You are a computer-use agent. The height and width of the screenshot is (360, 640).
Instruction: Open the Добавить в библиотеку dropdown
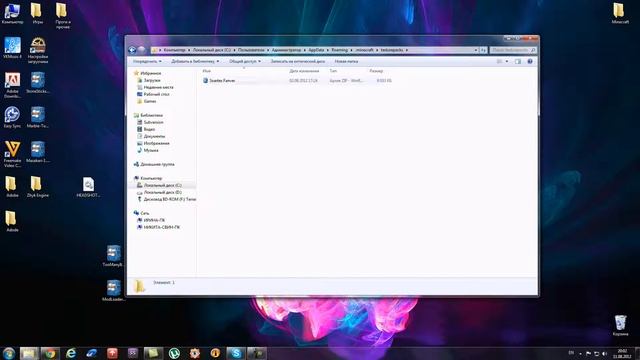pos(195,61)
